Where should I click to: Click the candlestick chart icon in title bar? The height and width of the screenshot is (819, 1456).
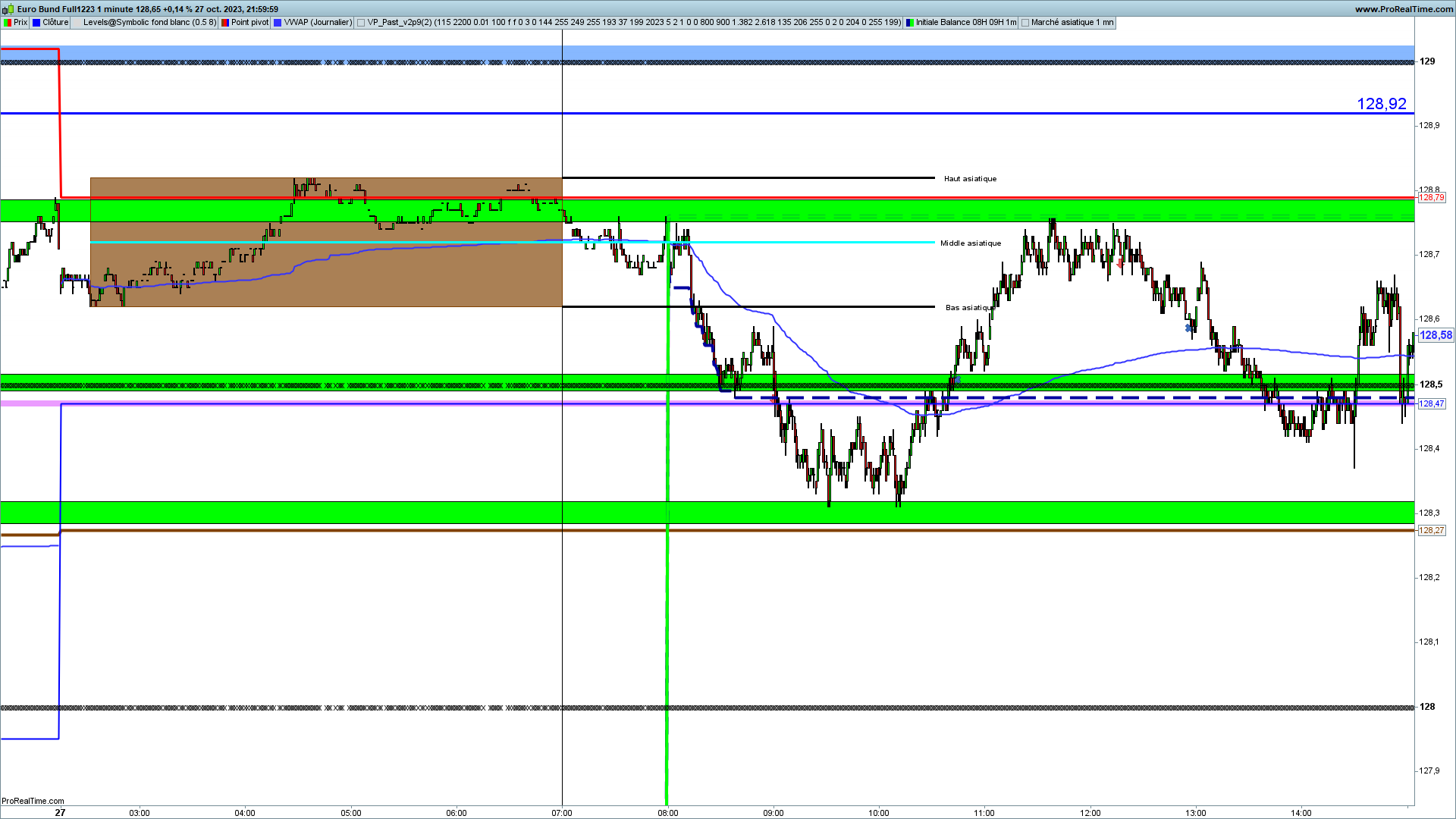(x=8, y=9)
